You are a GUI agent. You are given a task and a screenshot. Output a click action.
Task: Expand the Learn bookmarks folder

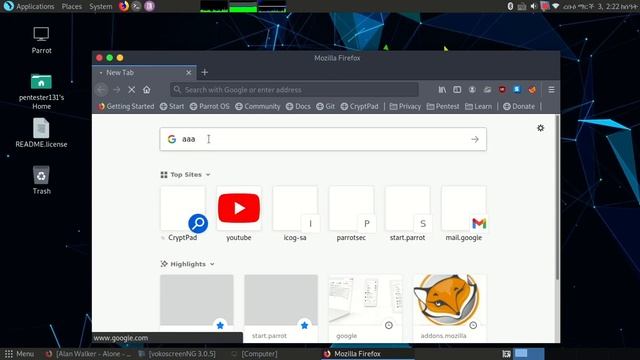[x=478, y=107]
